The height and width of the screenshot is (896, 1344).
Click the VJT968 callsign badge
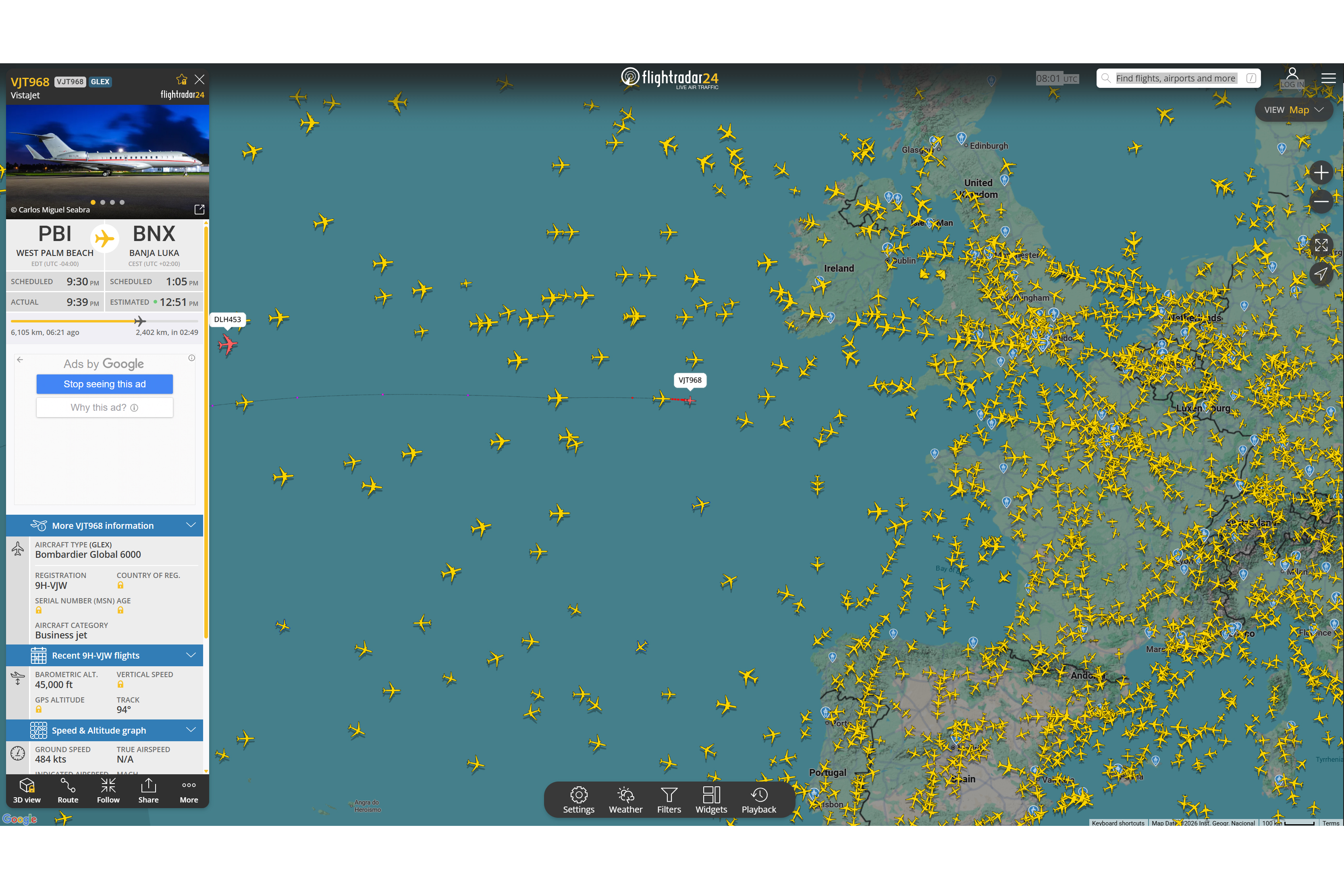pyautogui.click(x=70, y=82)
